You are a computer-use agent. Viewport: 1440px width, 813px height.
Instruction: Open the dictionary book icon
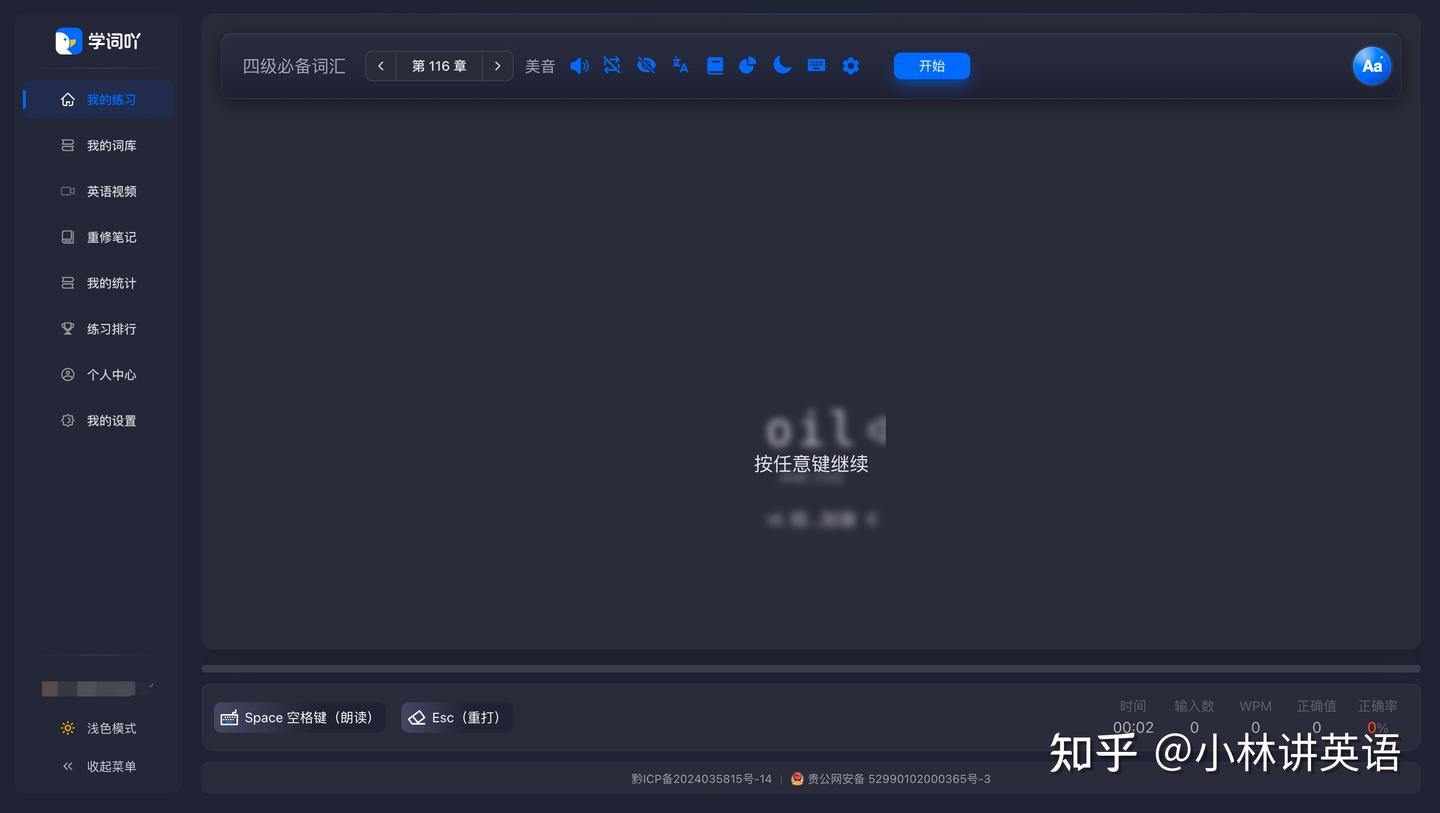click(715, 66)
